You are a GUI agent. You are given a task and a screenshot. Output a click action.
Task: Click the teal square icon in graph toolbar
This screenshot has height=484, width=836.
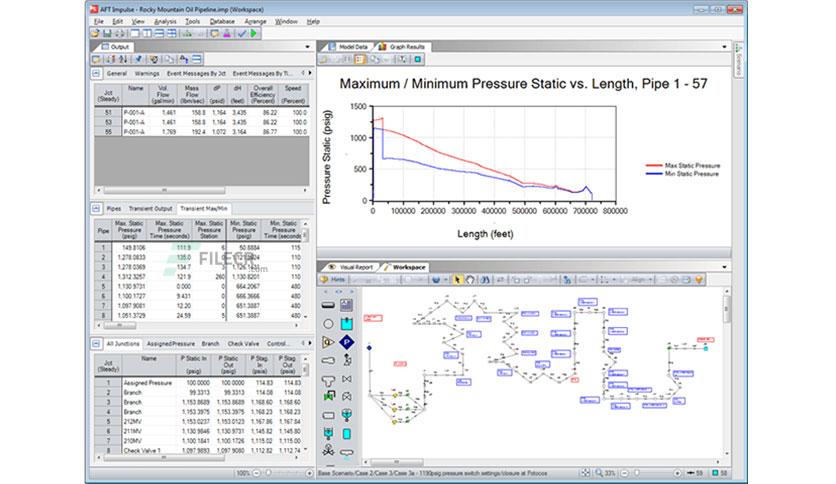point(418,59)
